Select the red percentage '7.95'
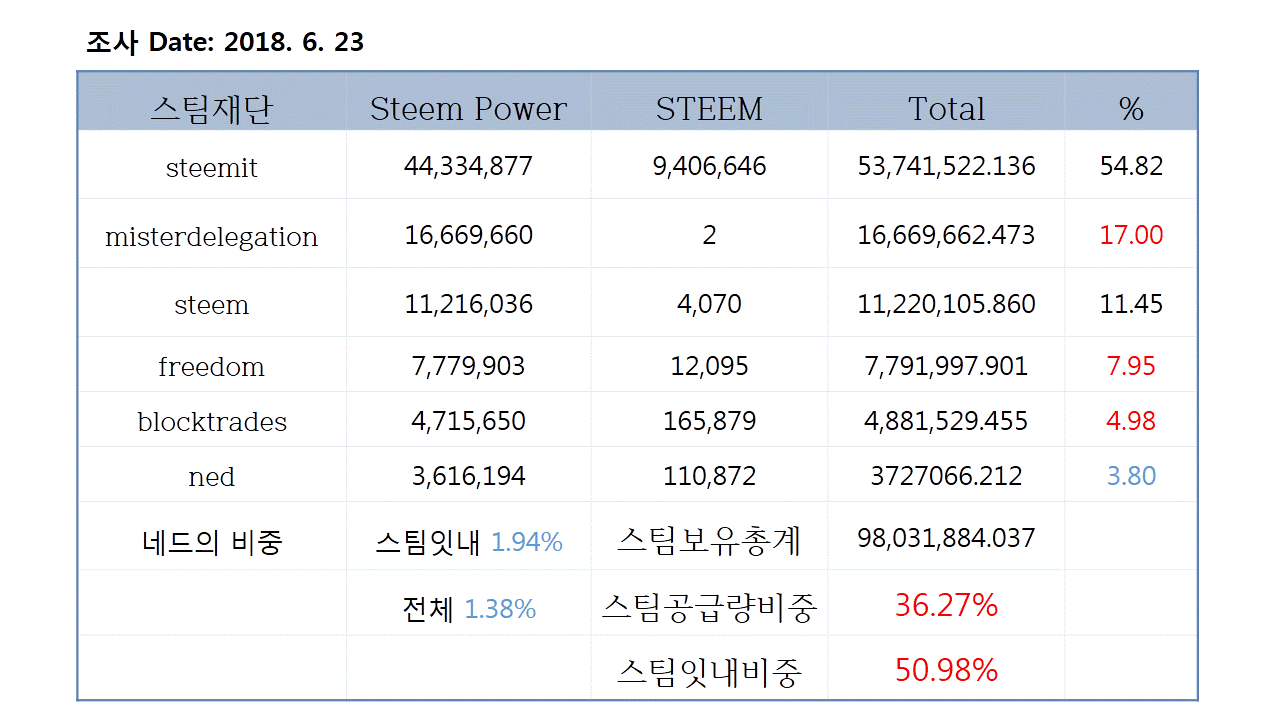1280x720 pixels. (1131, 366)
